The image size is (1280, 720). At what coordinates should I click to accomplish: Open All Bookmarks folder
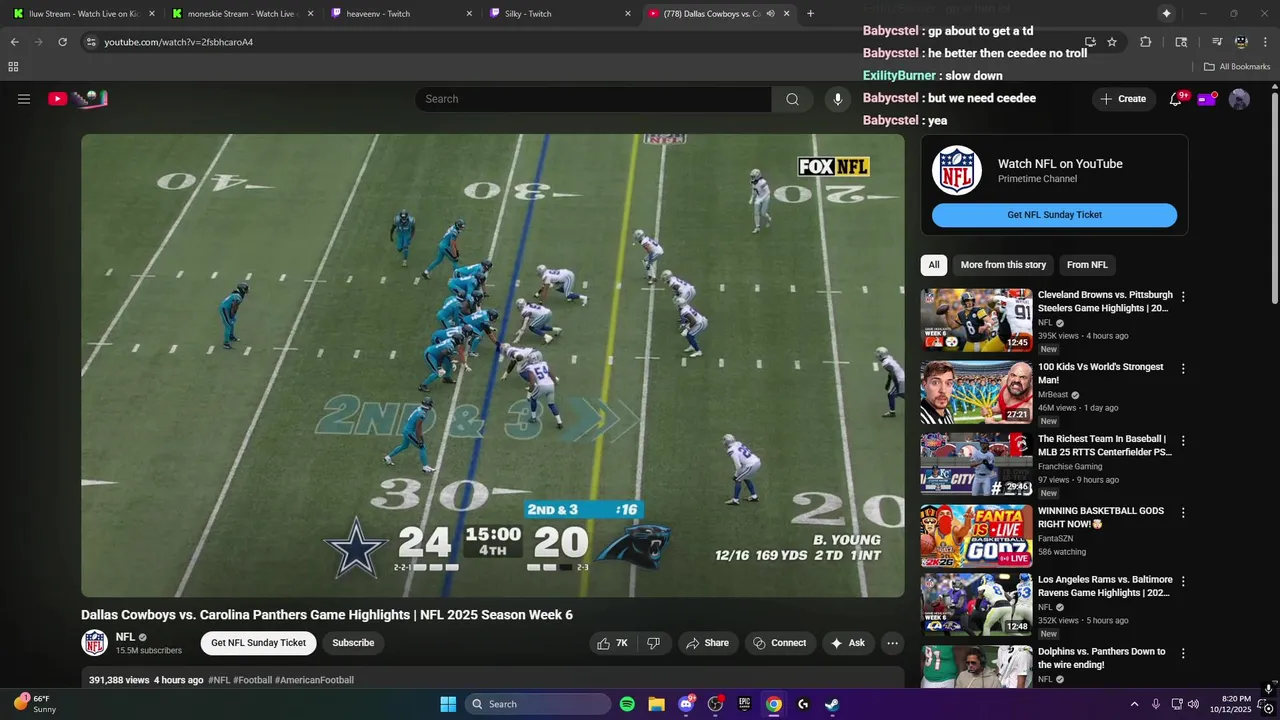coord(1237,67)
